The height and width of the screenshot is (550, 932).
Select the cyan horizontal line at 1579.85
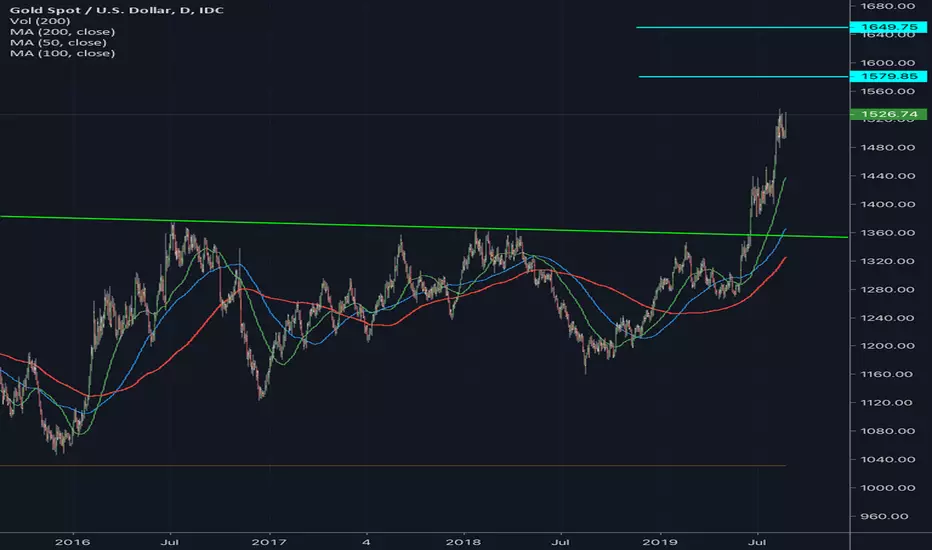tap(743, 76)
